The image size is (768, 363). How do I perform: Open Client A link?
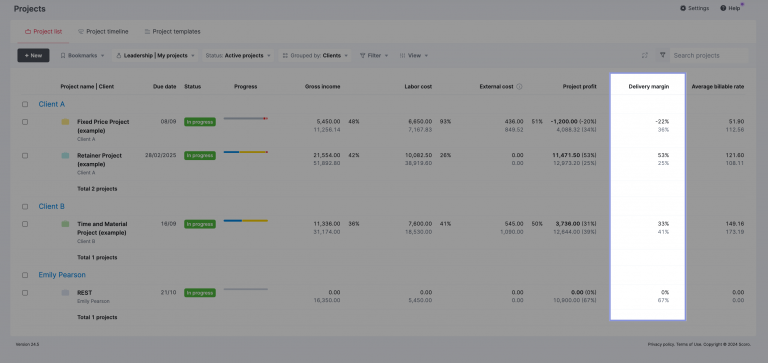click(51, 104)
